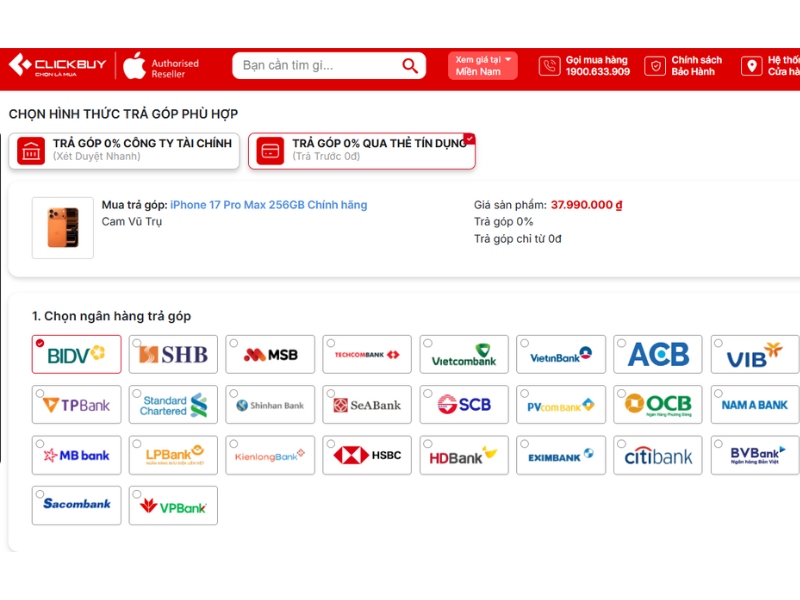Click the 'Cam Vũ Trụ' color text

132,221
